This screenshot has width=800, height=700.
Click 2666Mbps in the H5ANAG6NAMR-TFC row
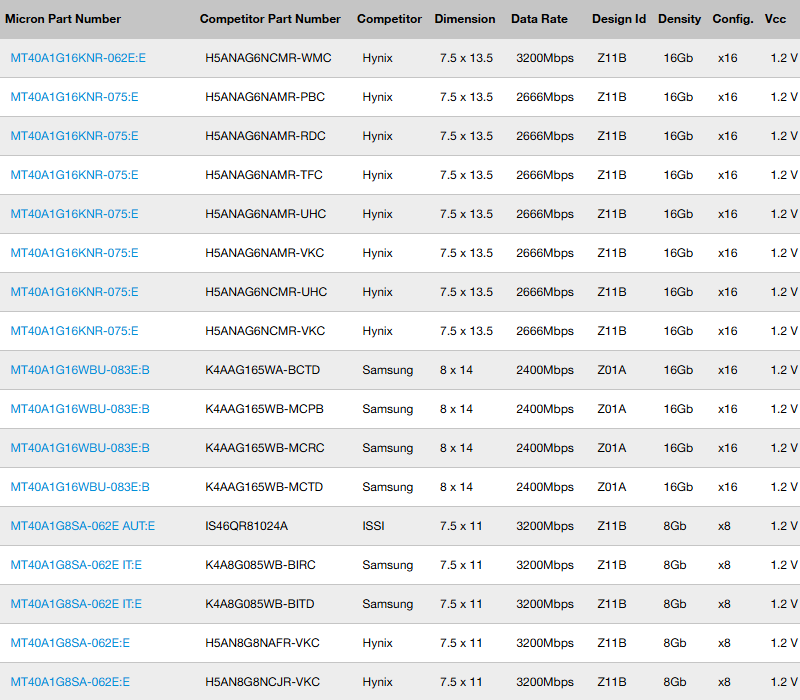click(x=545, y=175)
